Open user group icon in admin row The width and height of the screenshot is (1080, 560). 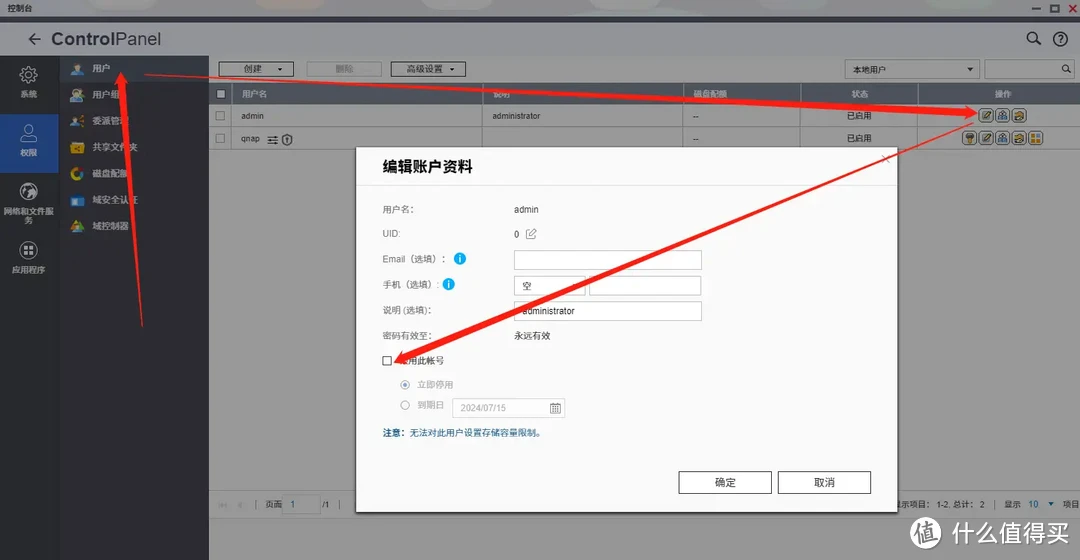click(x=1003, y=116)
